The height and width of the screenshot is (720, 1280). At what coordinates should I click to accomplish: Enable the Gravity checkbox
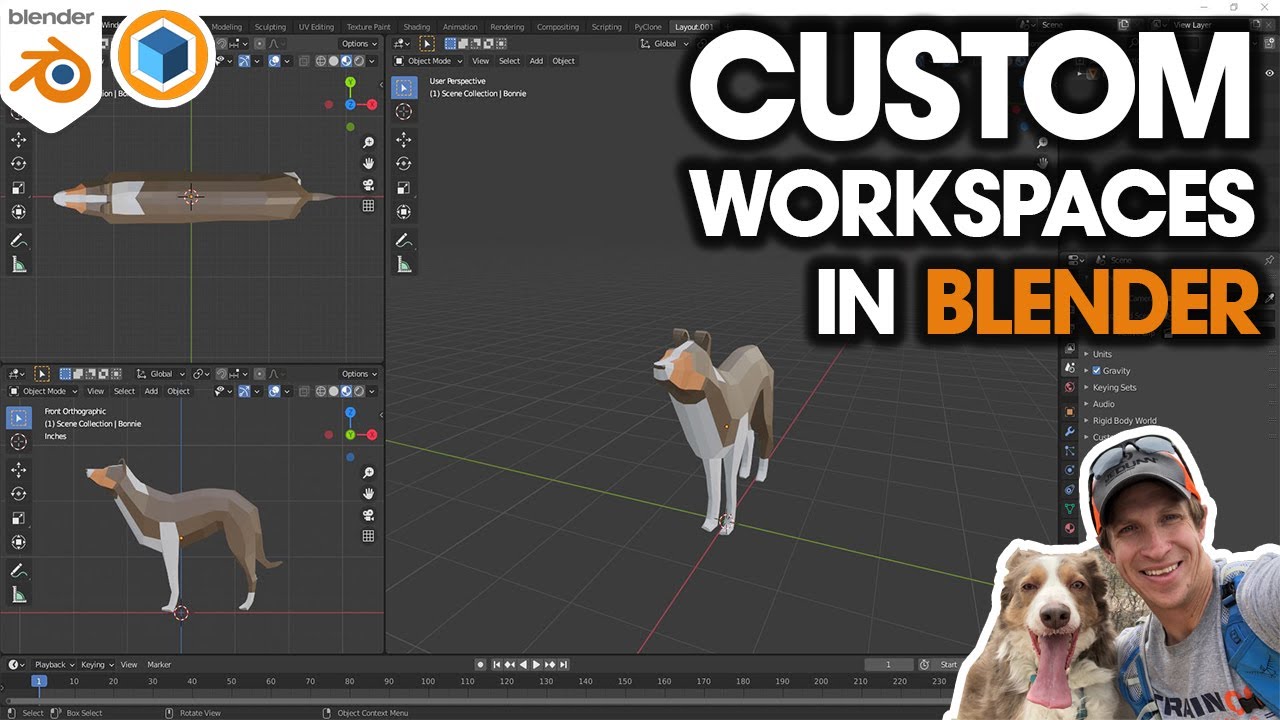[1097, 371]
